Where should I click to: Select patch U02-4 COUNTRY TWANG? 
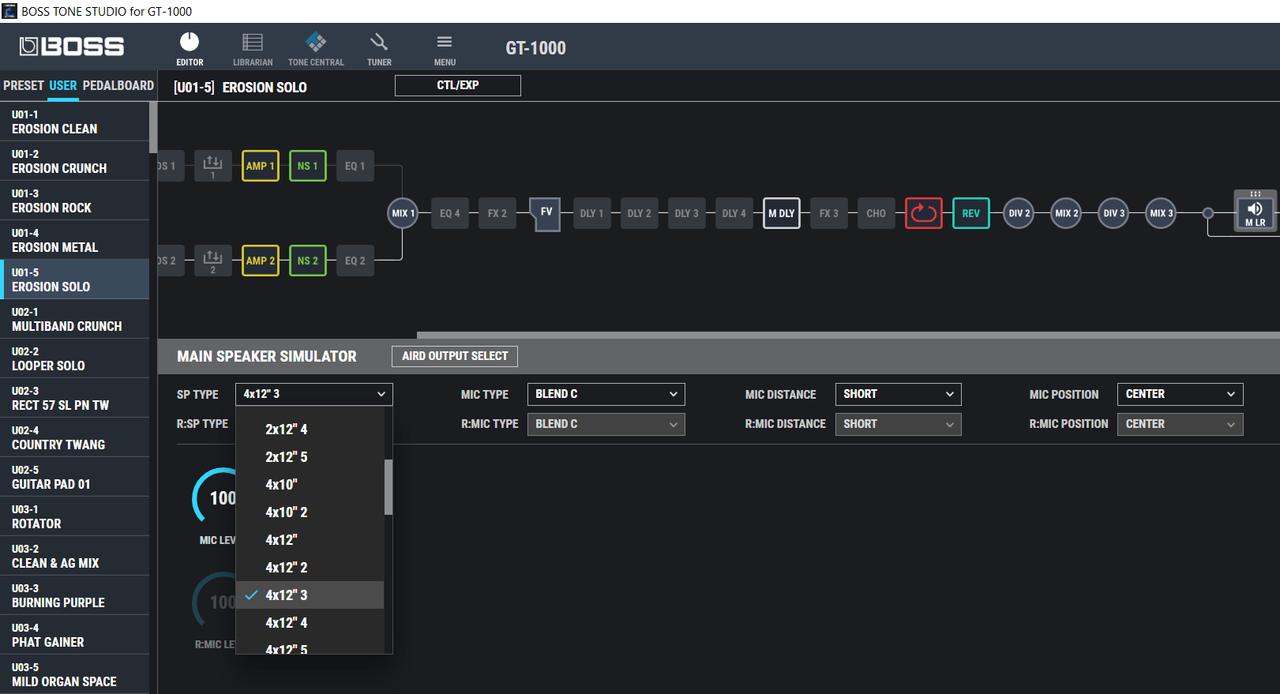click(75, 438)
